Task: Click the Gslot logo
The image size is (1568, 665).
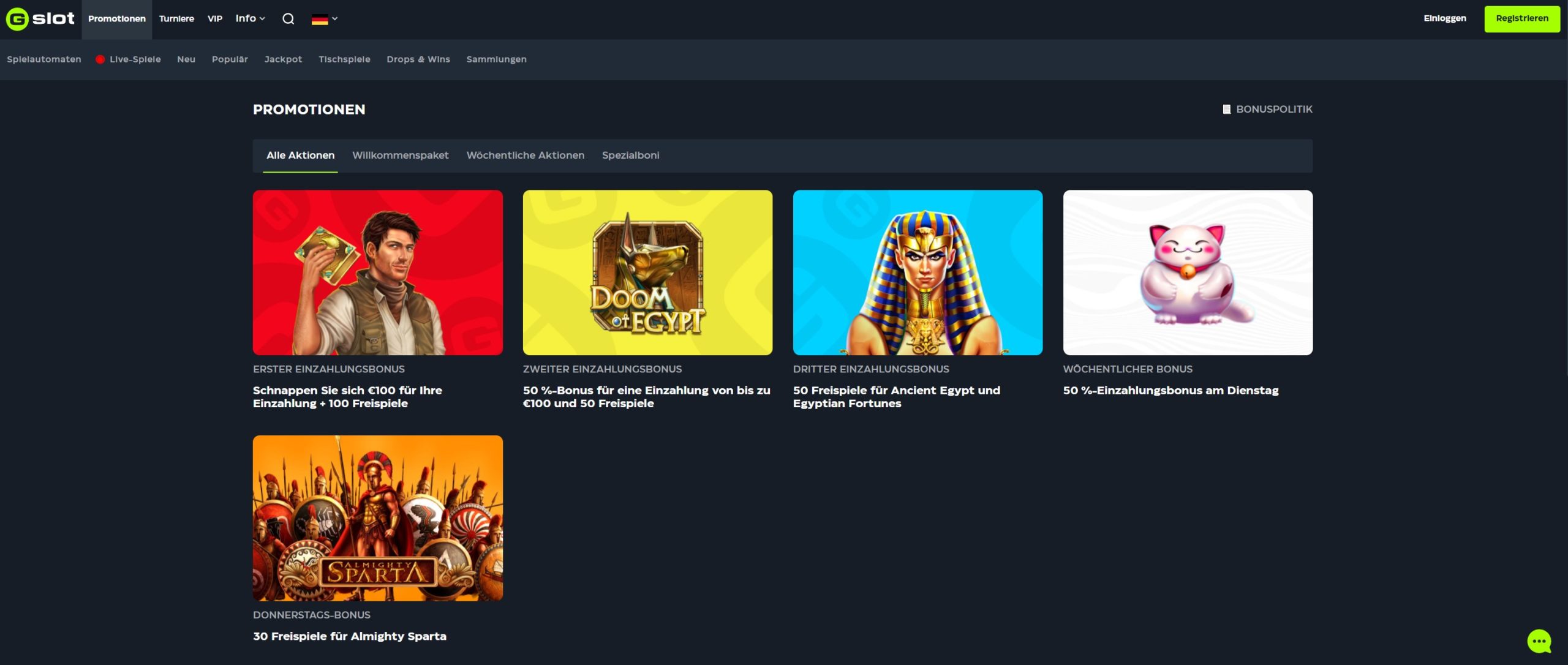Action: tap(40, 19)
